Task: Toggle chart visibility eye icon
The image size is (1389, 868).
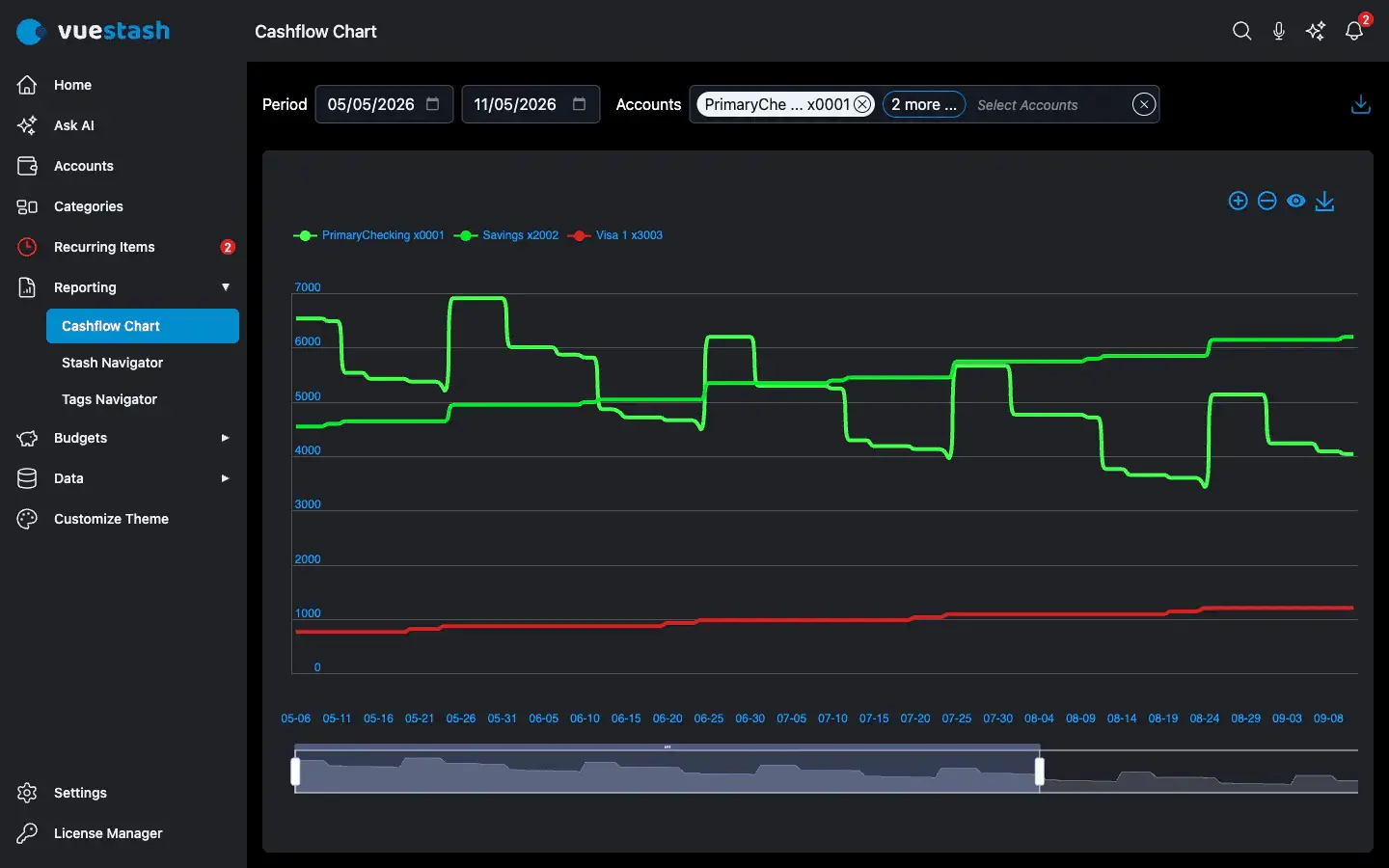Action: 1296,201
